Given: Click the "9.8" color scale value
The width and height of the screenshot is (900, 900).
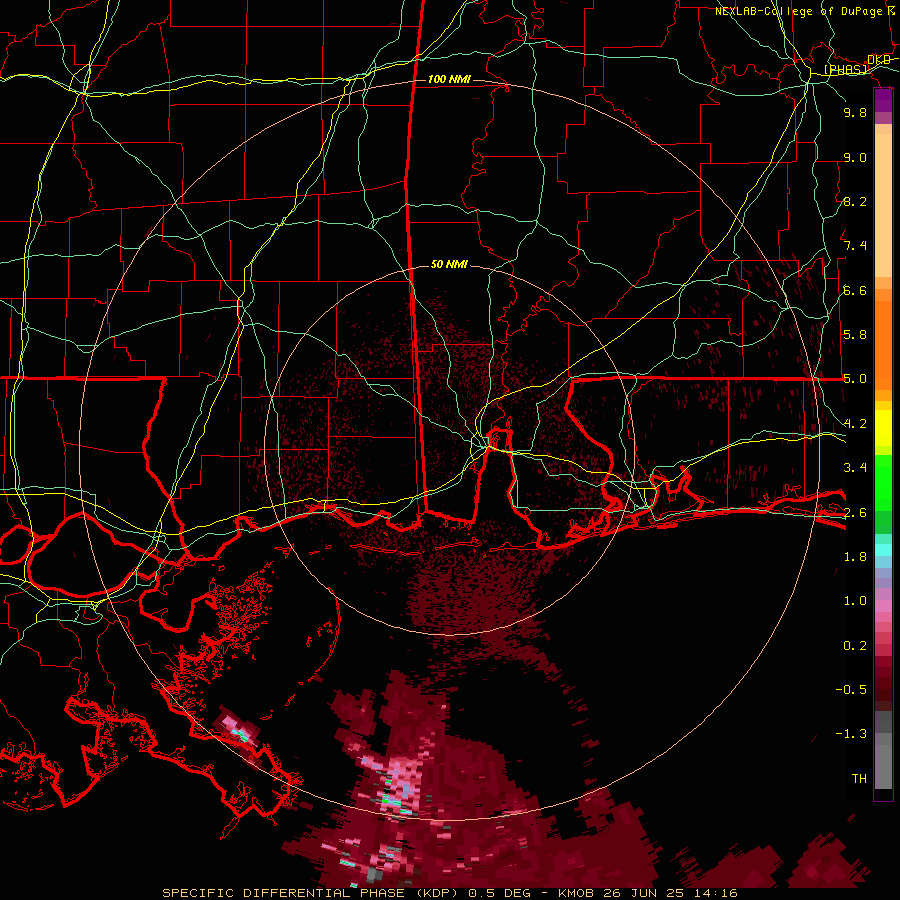Looking at the screenshot, I should pyautogui.click(x=855, y=112).
